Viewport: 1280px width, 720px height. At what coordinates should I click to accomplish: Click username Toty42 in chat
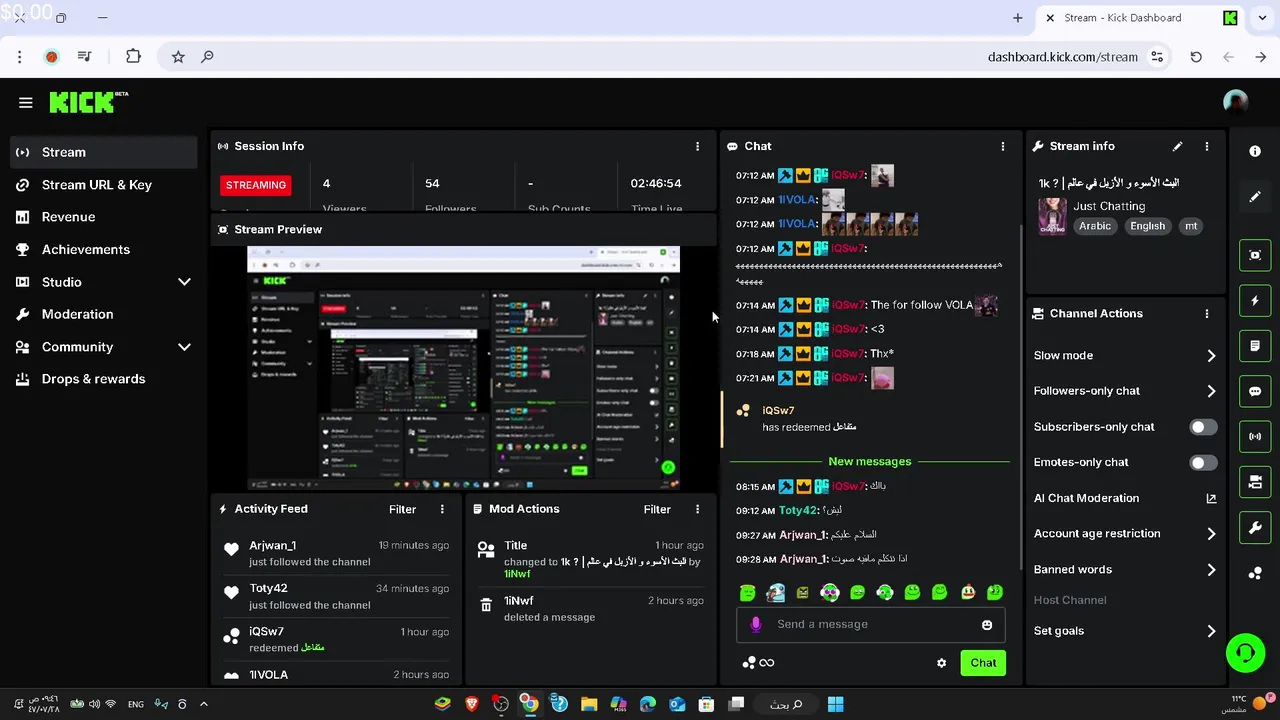797,511
